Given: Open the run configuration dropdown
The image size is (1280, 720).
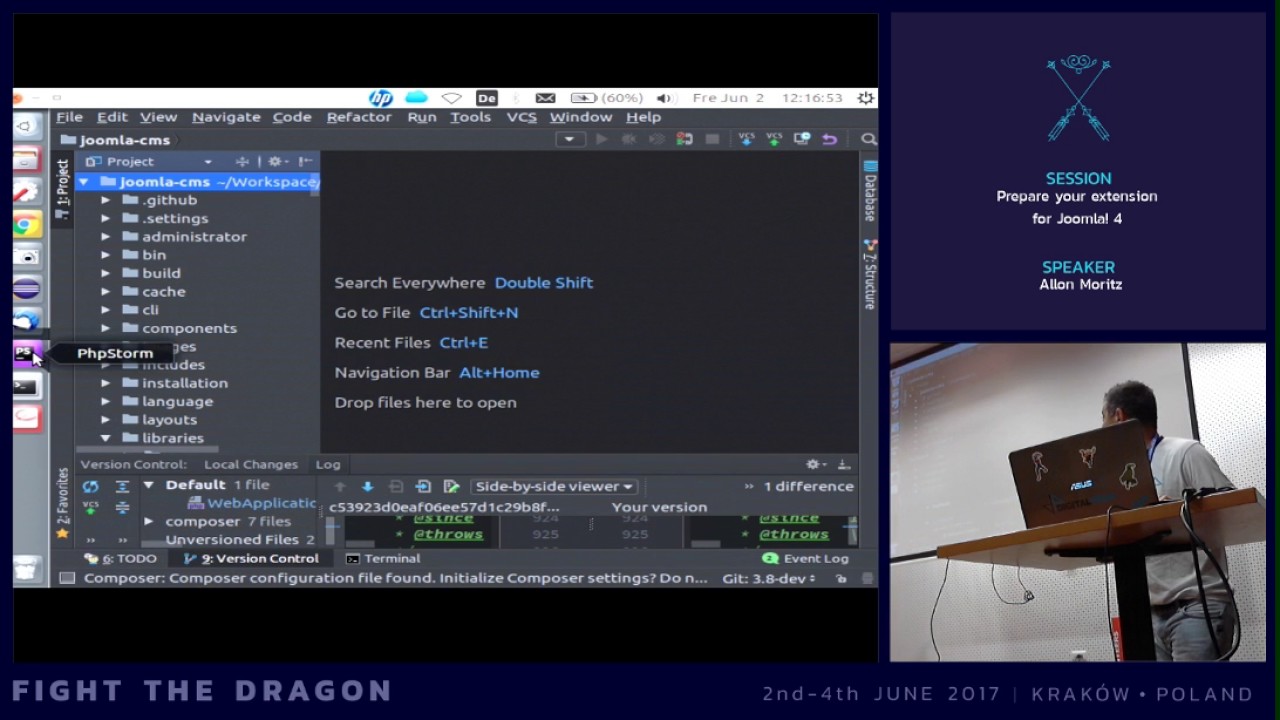Looking at the screenshot, I should [569, 139].
